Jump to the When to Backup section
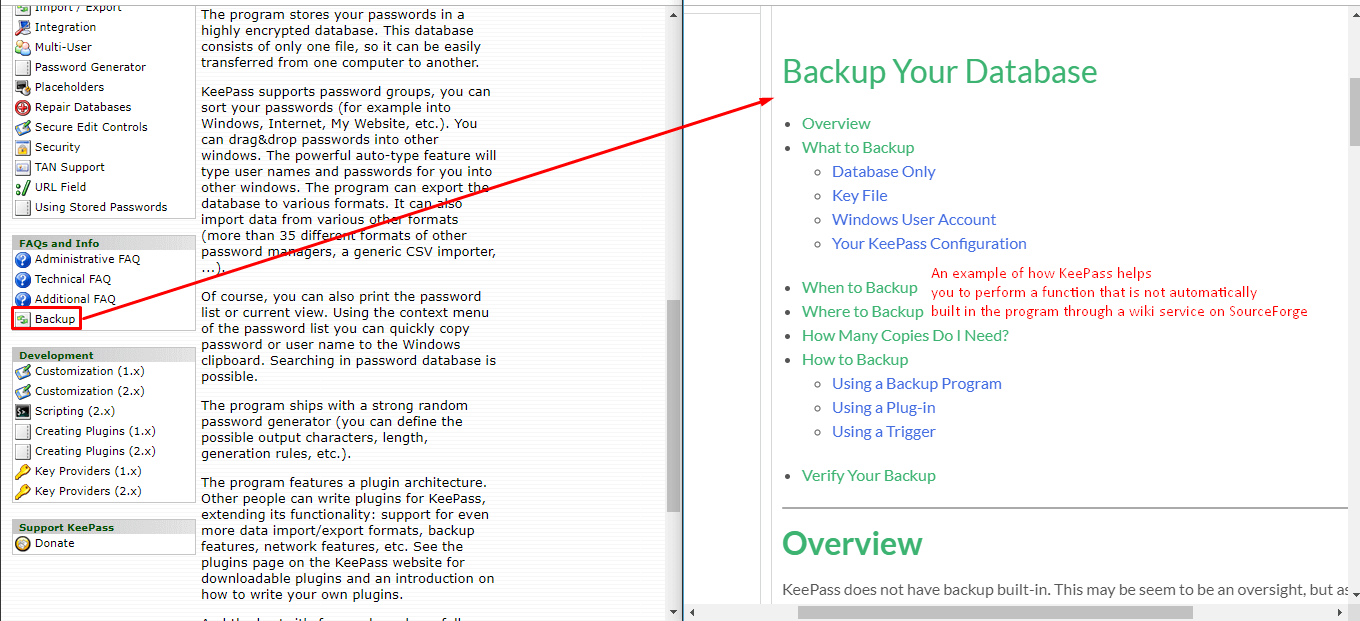The width and height of the screenshot is (1360, 621). [860, 288]
